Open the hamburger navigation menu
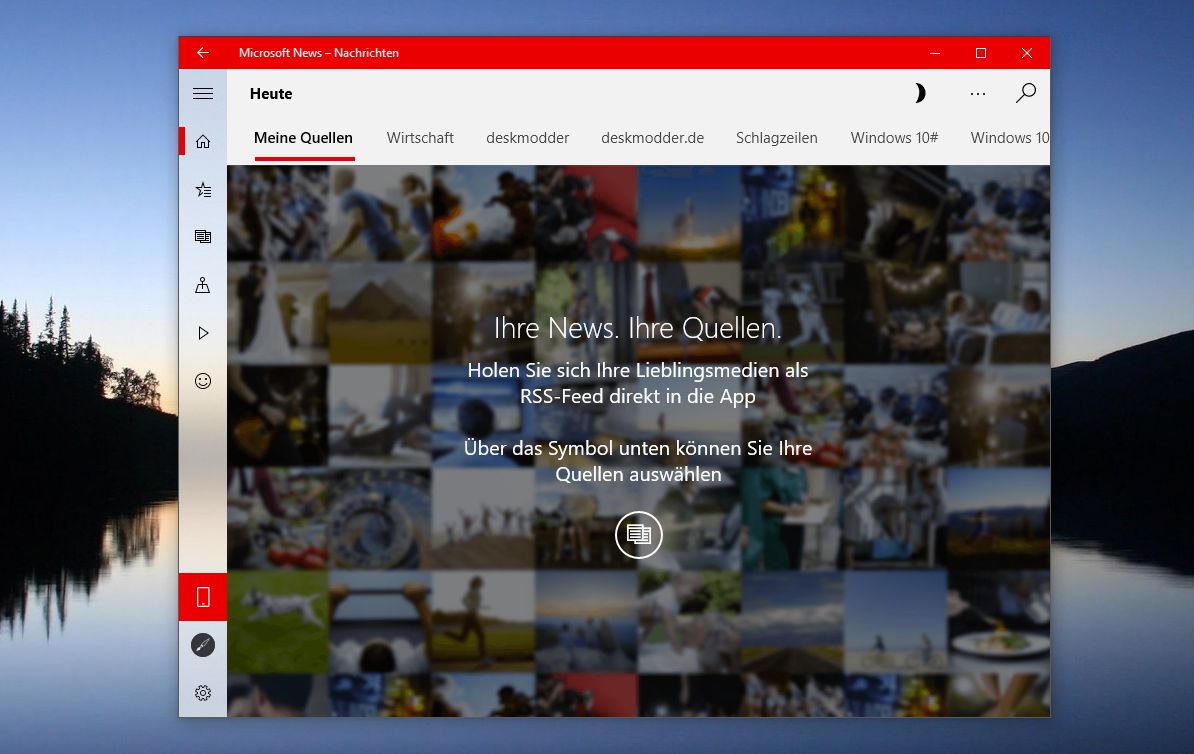 [203, 94]
